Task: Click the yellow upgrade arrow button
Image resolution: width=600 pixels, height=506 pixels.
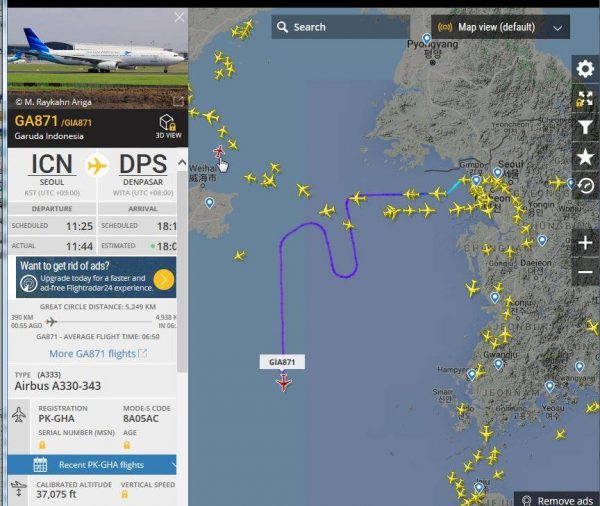Action: click(x=164, y=280)
